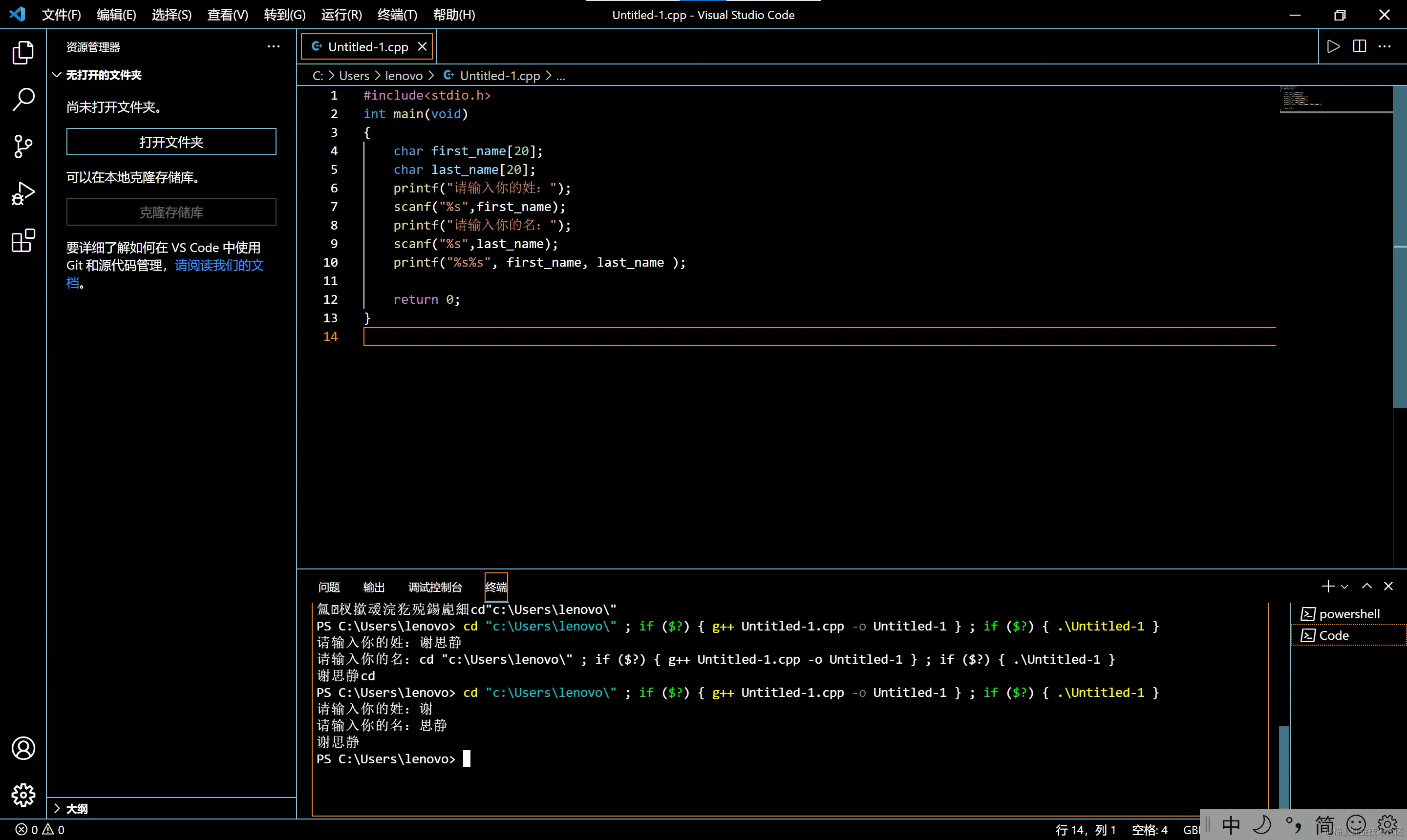Open the Explorer view in the activity bar

22,52
